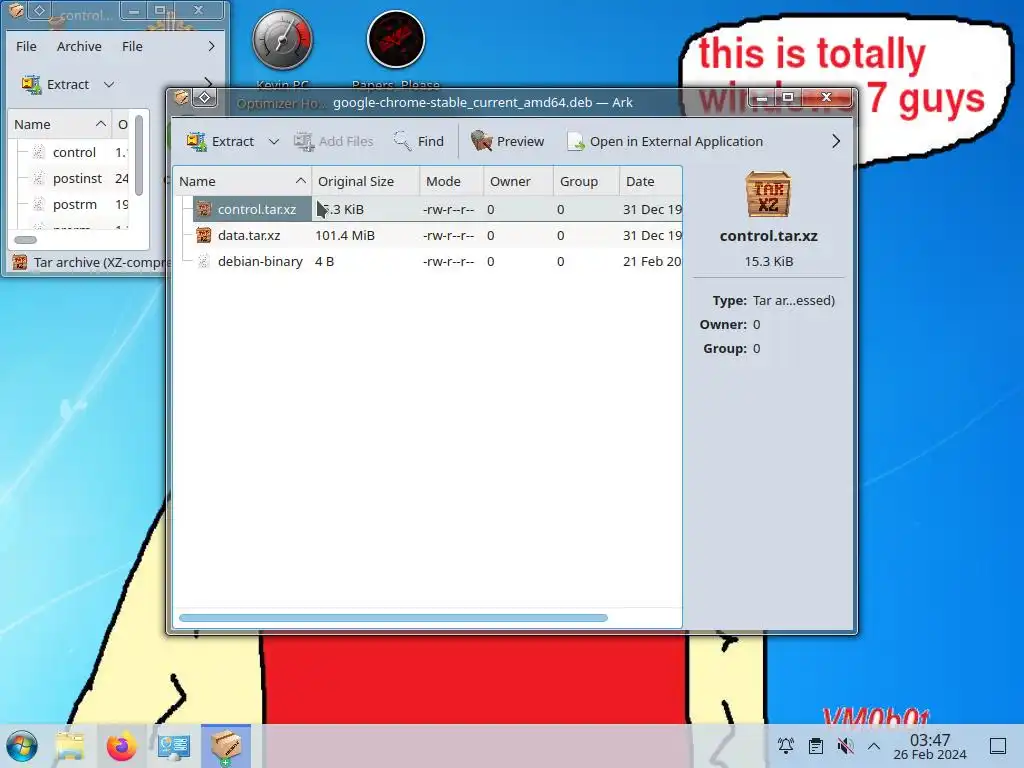
Task: Click the vertical scrollbar in background Ark window
Action: 139,155
